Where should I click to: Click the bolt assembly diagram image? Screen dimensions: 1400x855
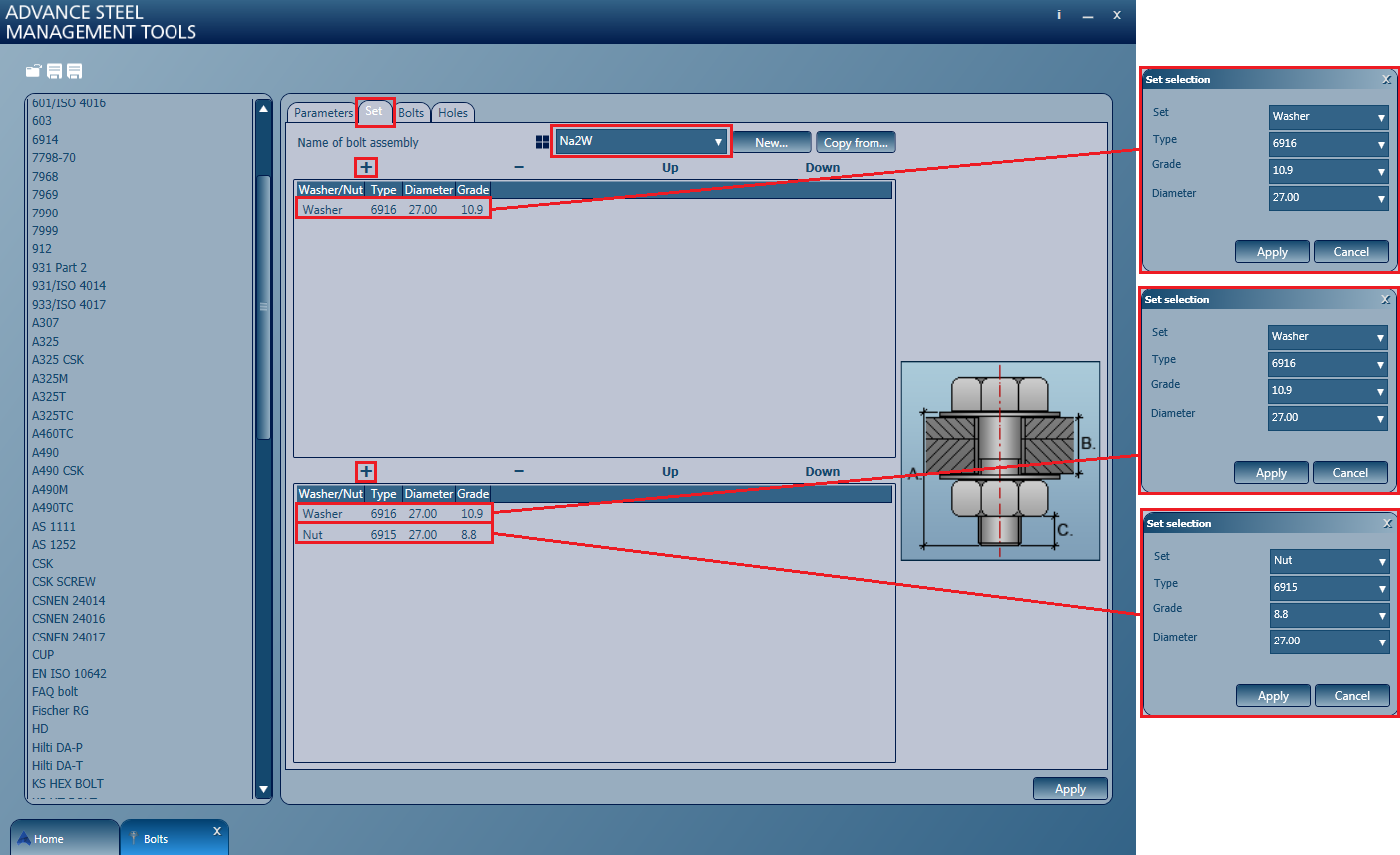(x=1000, y=461)
